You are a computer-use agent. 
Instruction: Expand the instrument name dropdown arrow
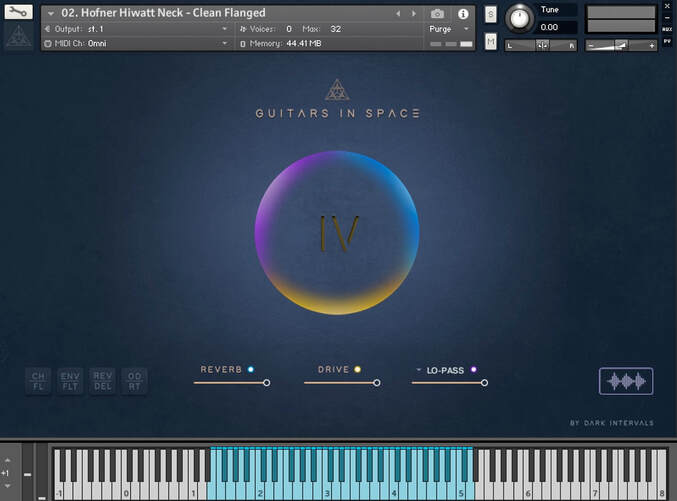50,13
